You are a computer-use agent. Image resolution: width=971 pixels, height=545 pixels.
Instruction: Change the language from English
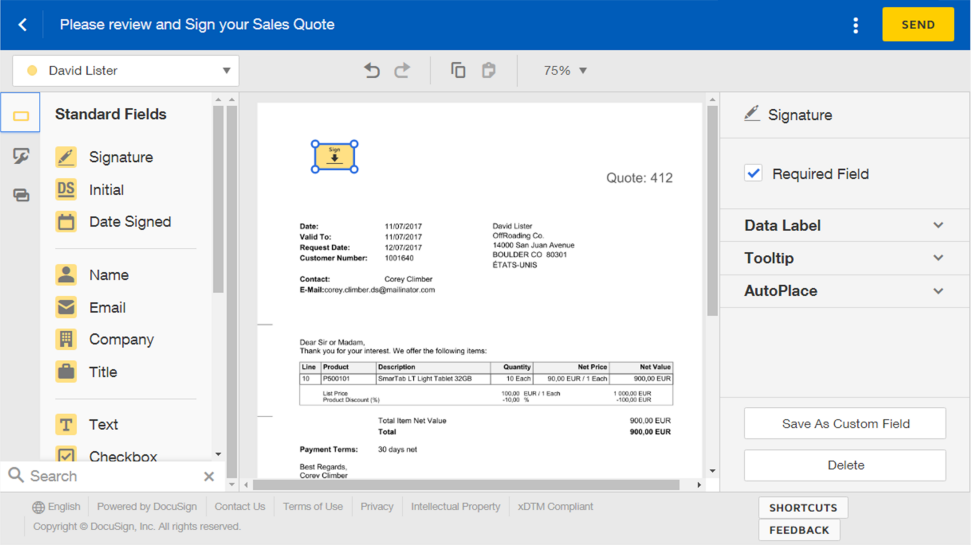tap(64, 507)
